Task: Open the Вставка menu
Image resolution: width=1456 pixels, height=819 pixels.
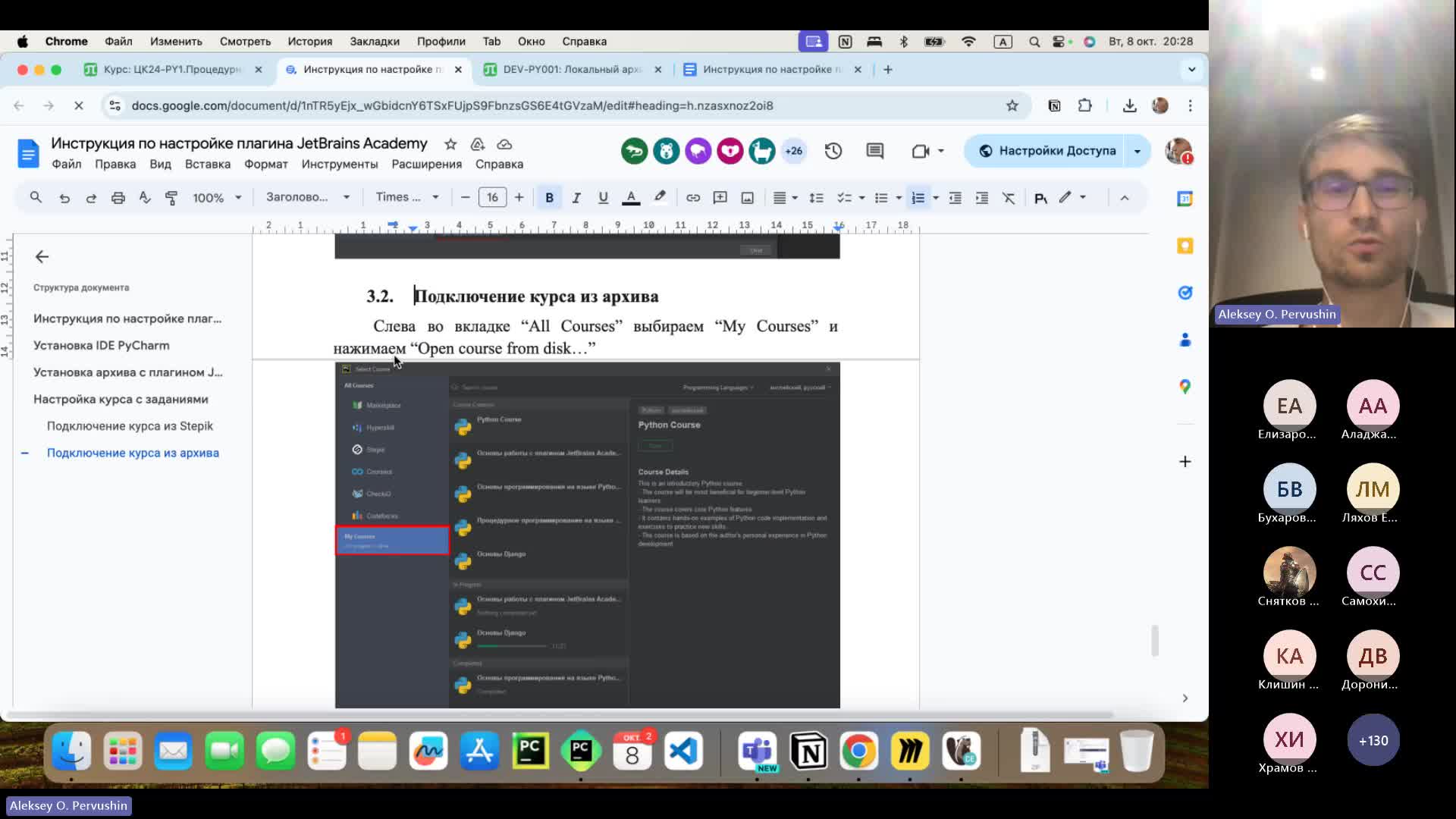Action: coord(208,165)
